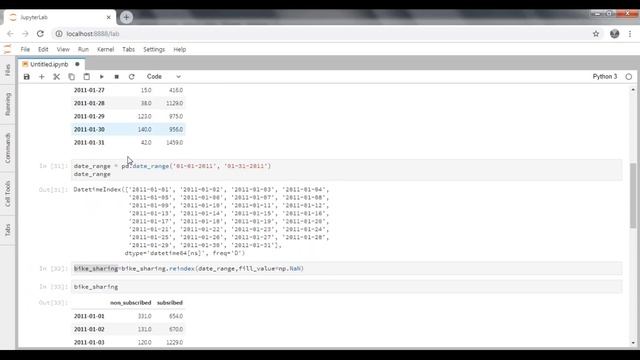
Task: Insert a new cell below with the plus icon
Action: 42,77
